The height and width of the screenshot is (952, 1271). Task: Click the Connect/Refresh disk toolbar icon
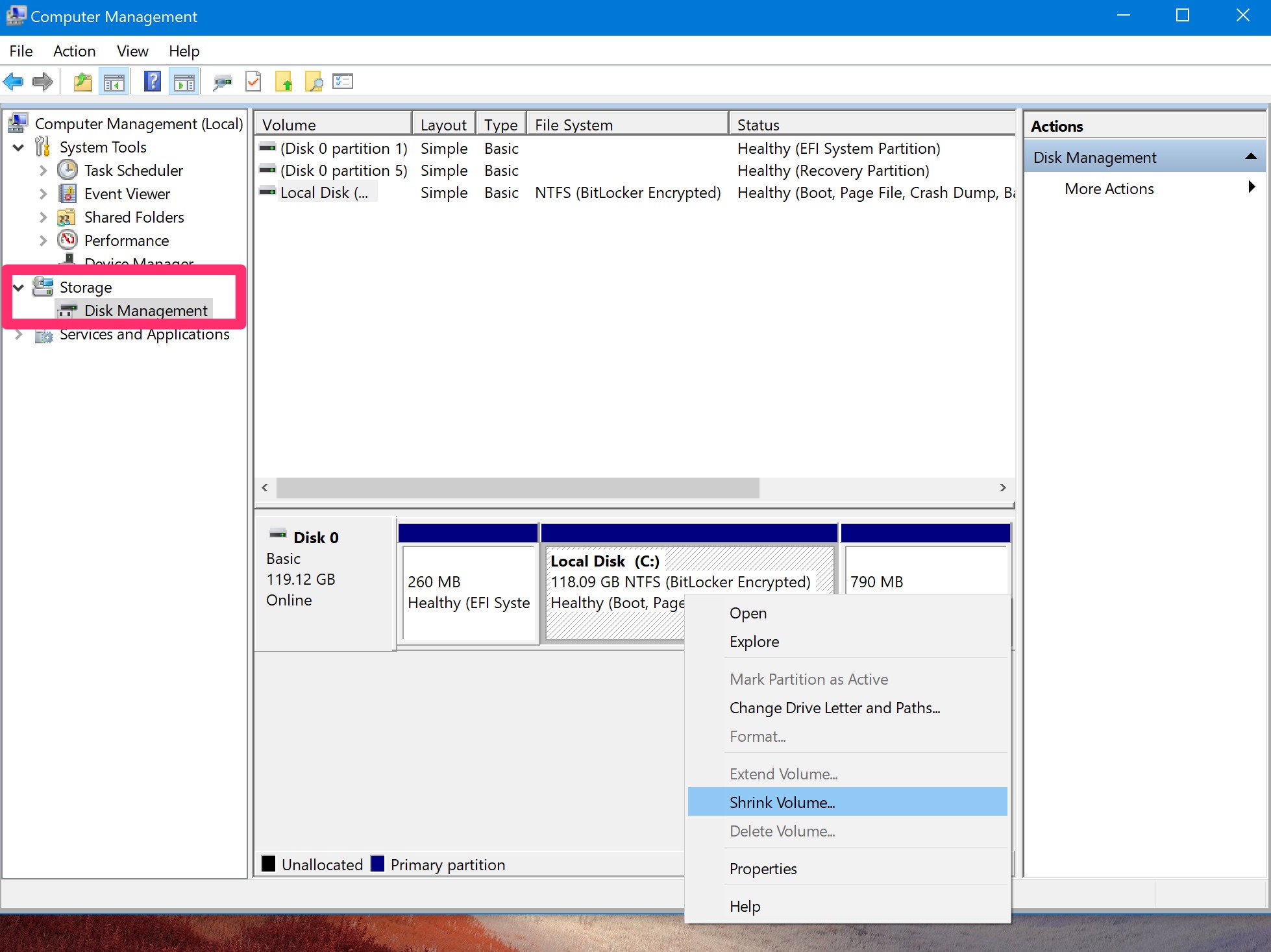tap(223, 82)
